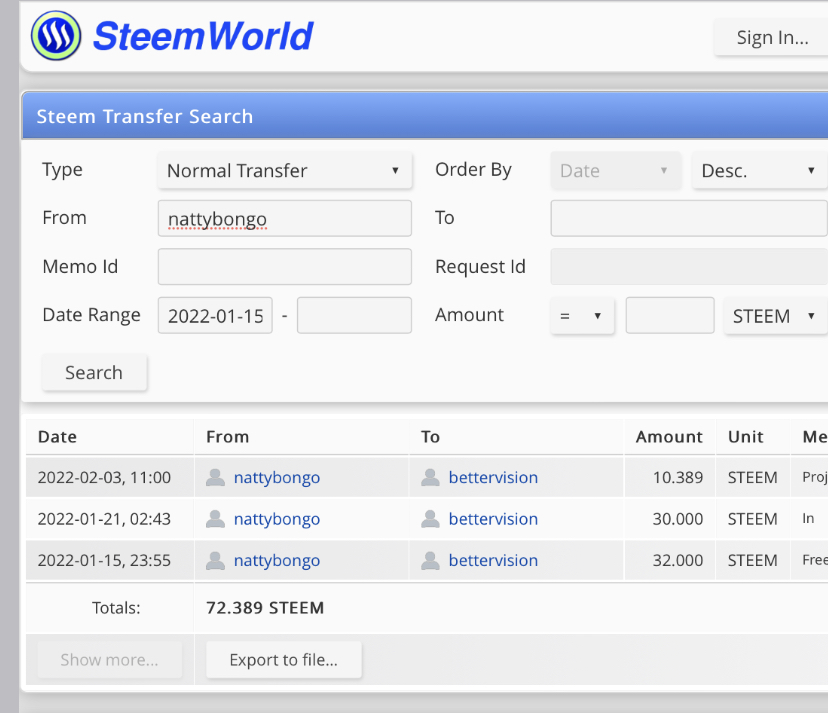The height and width of the screenshot is (713, 828).
Task: Open nattybongo link in 2022-01-21 row
Action: (x=277, y=519)
